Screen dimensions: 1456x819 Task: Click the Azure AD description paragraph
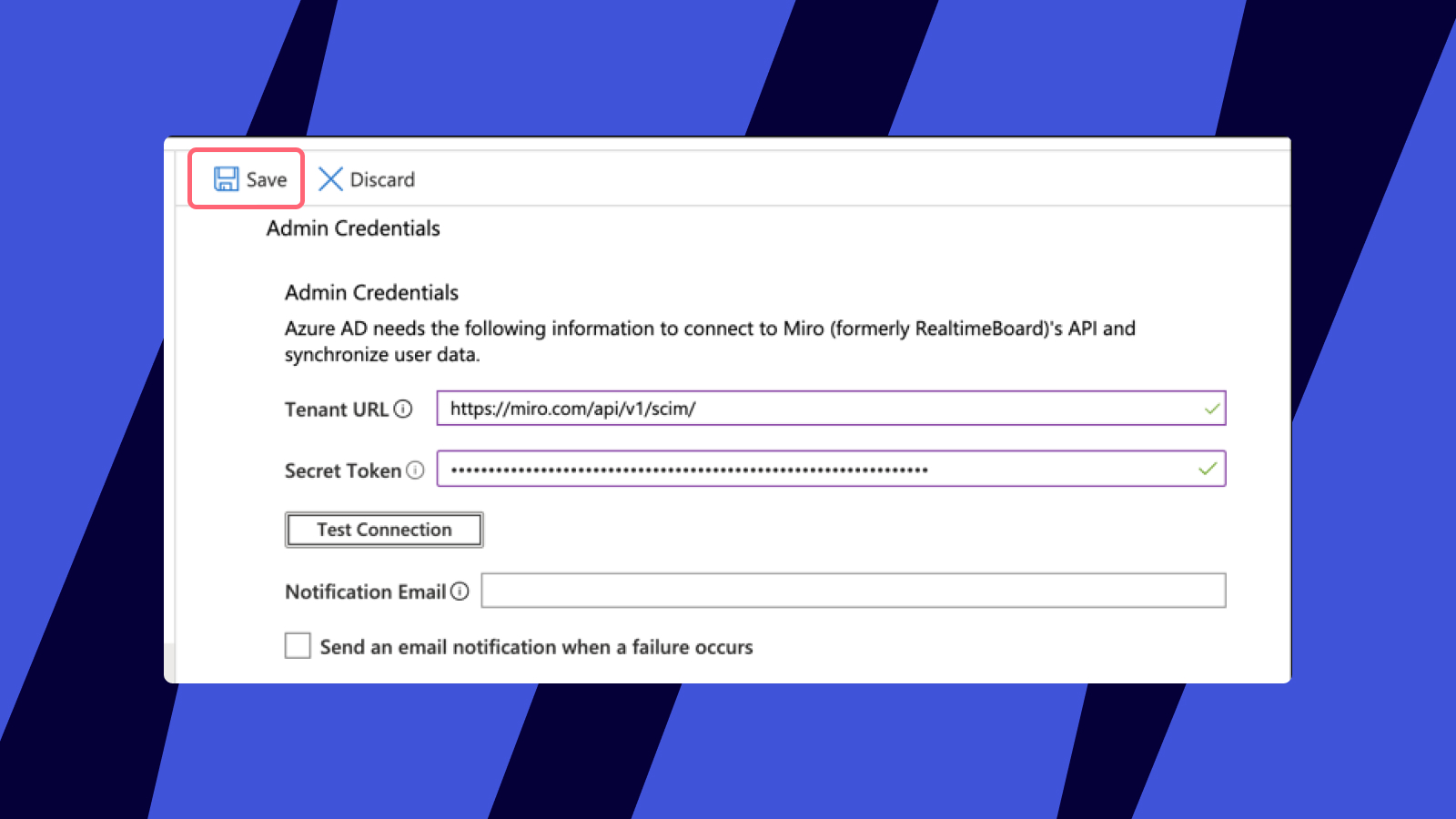coord(709,341)
